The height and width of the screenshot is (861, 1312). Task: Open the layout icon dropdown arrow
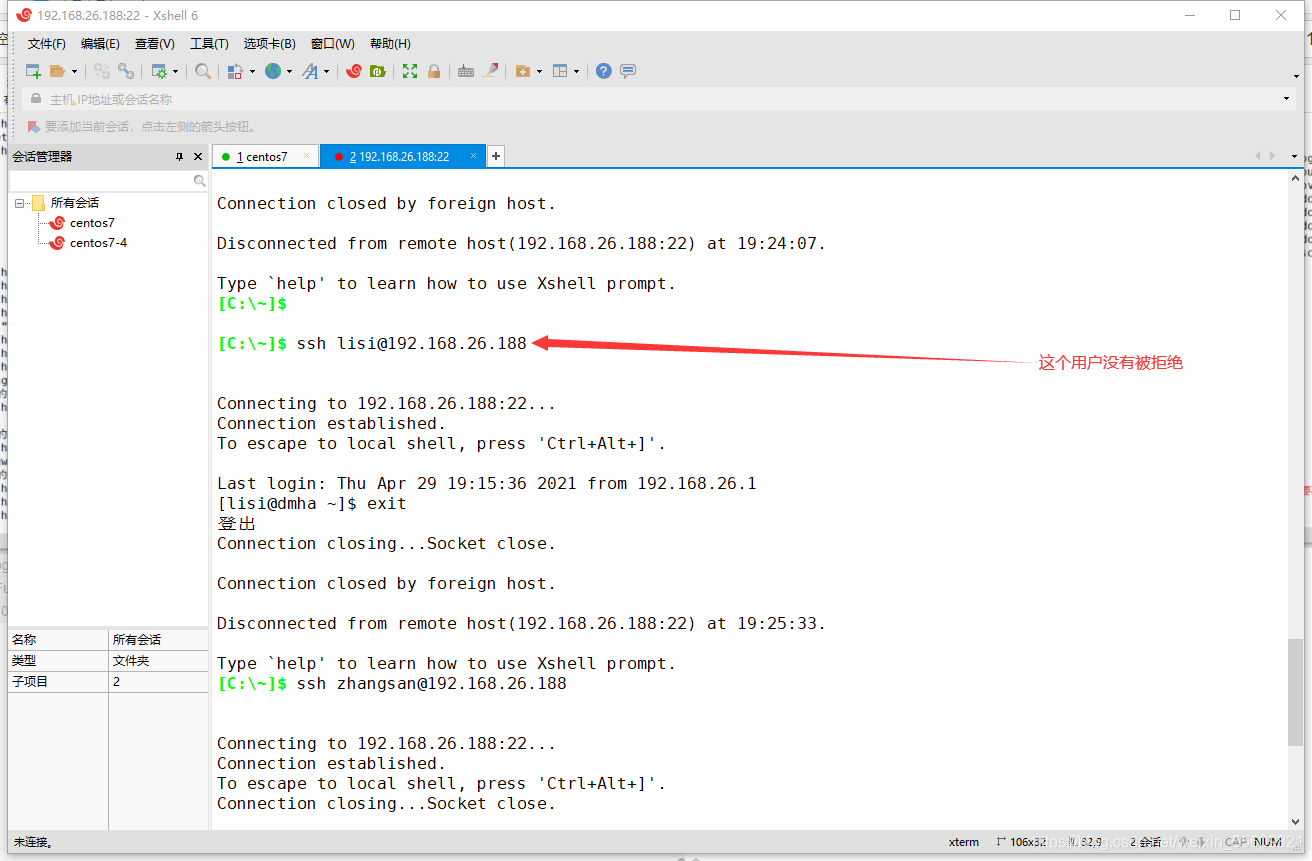(576, 71)
